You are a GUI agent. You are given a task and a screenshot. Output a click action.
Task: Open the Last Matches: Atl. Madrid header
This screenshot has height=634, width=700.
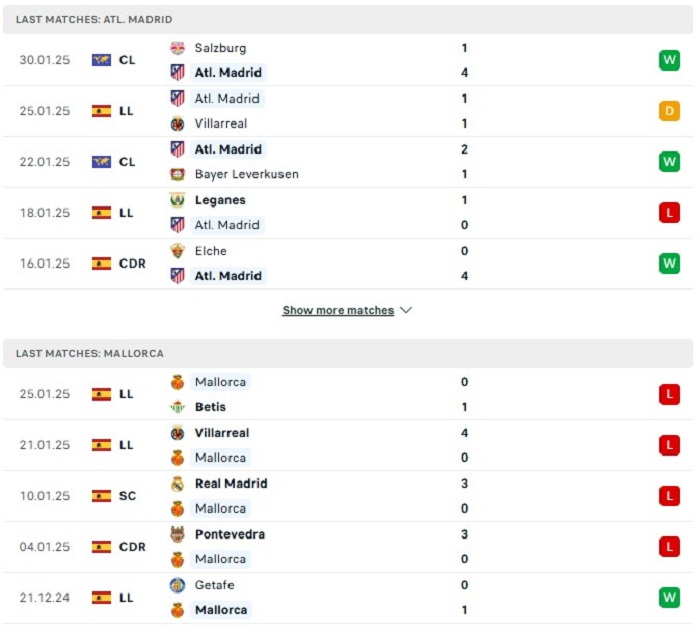(348, 20)
